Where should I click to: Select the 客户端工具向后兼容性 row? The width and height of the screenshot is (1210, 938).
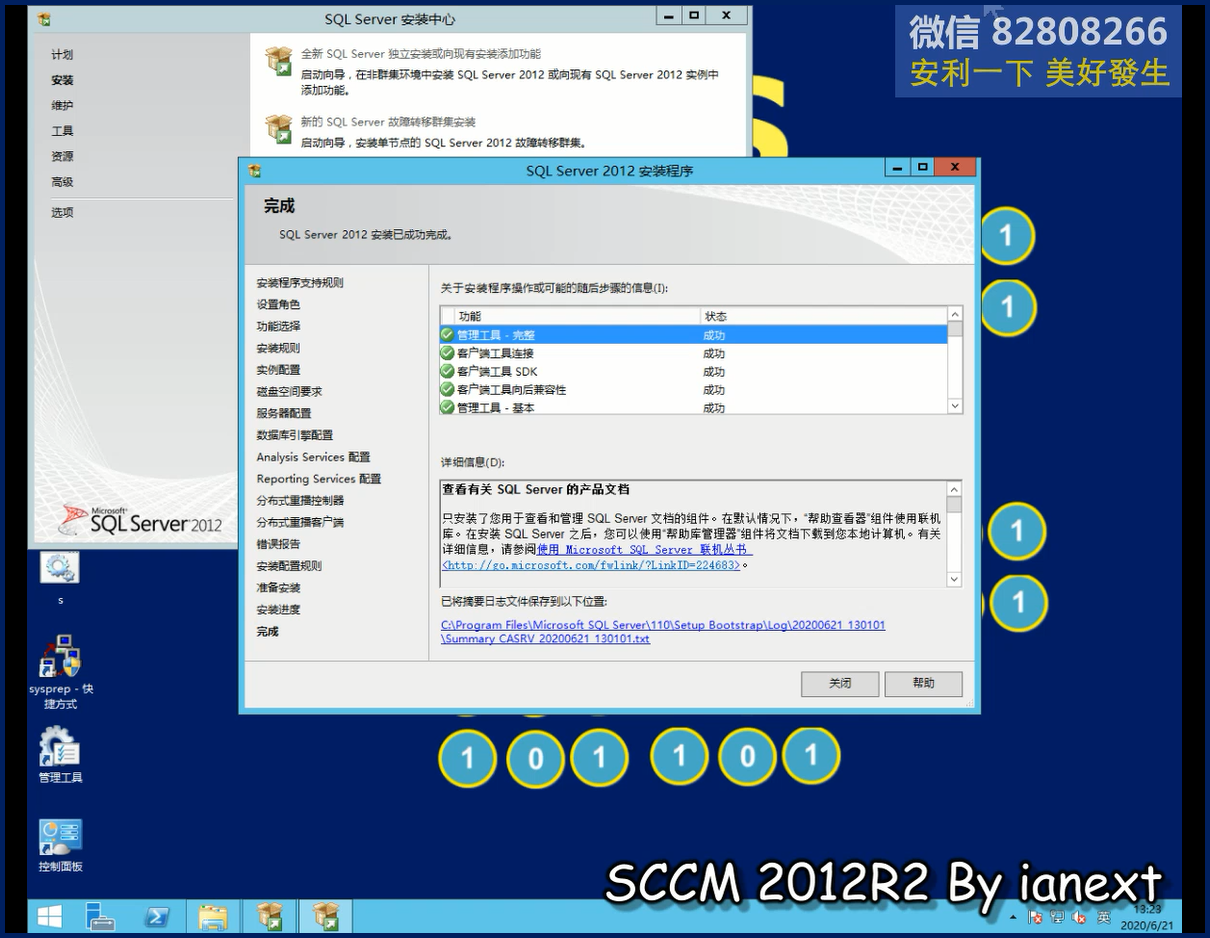(x=693, y=389)
